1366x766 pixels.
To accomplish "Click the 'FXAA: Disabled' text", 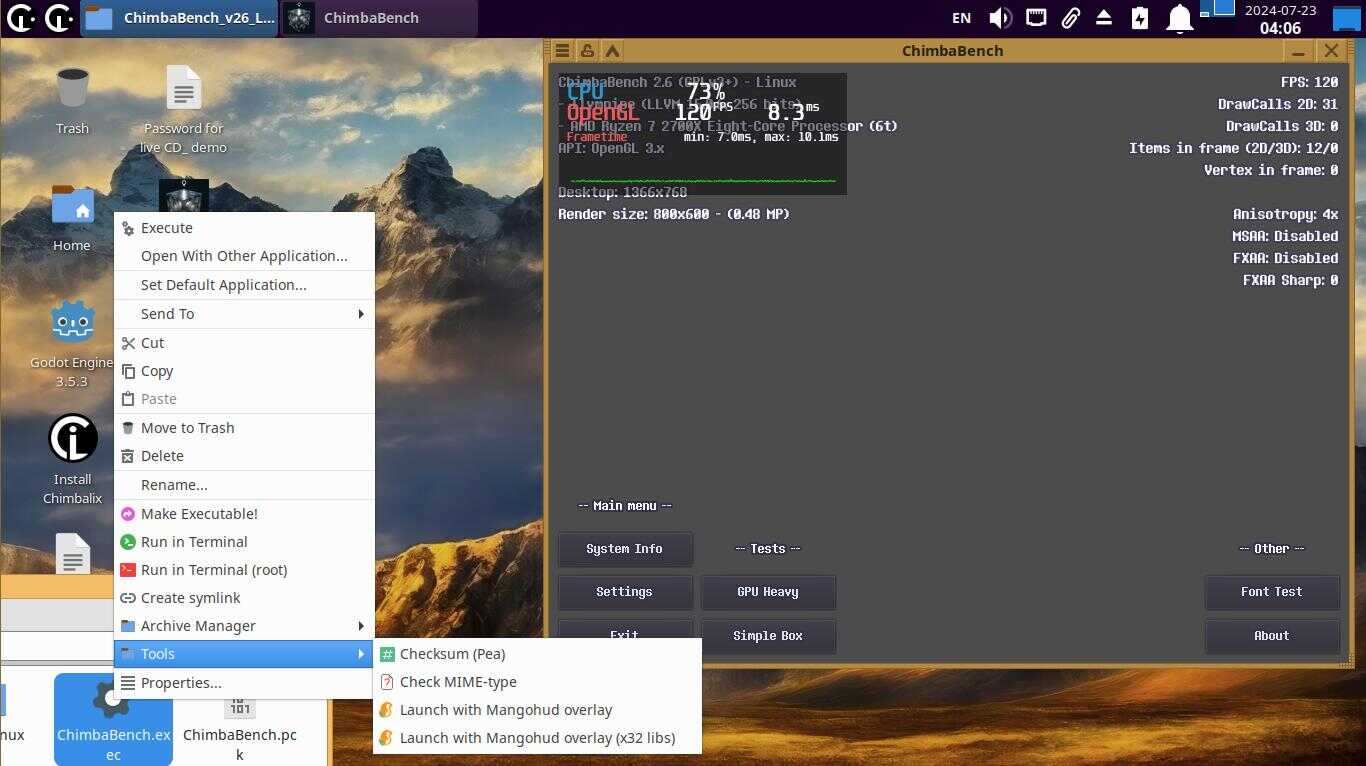I will [1285, 258].
